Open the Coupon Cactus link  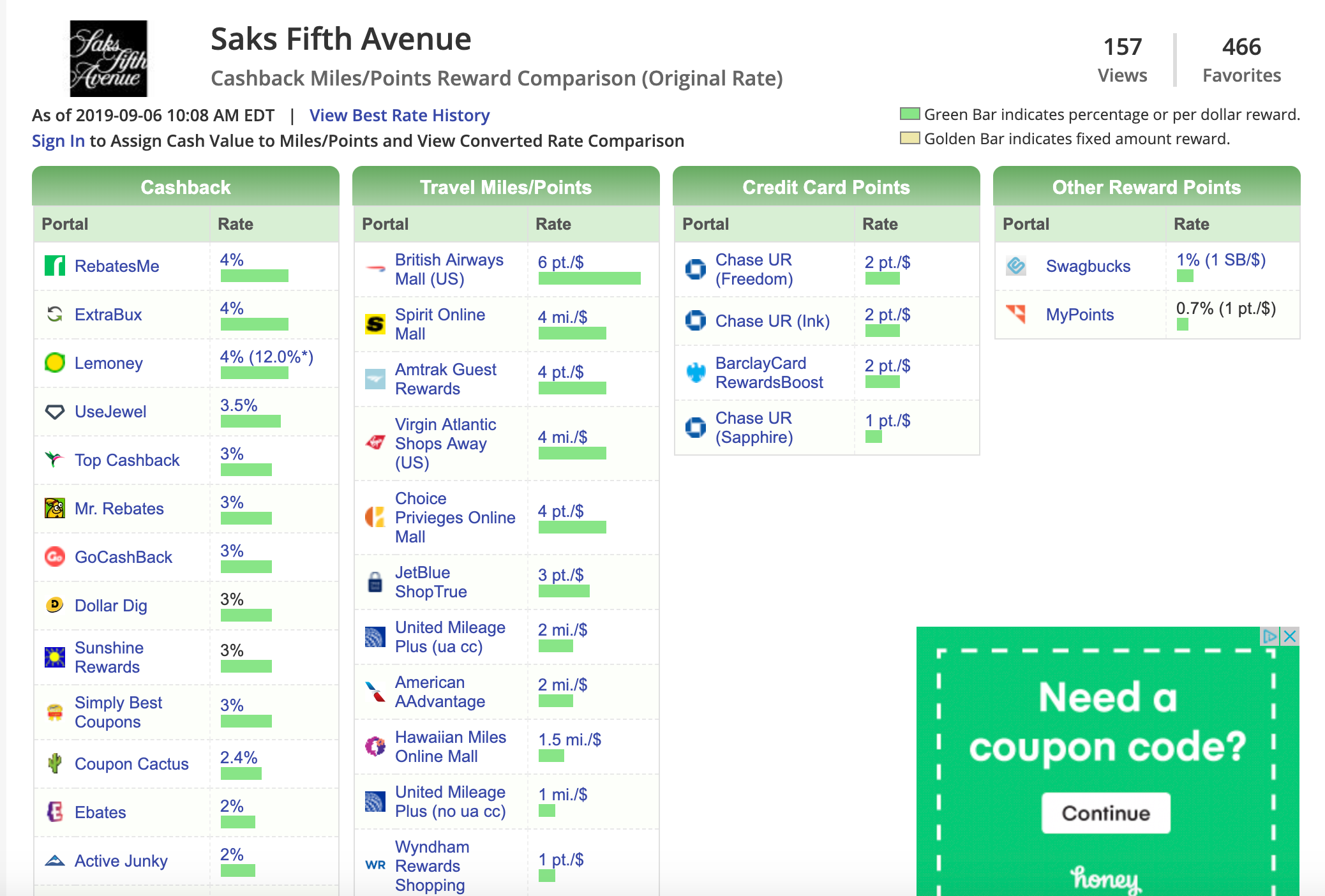coord(131,764)
